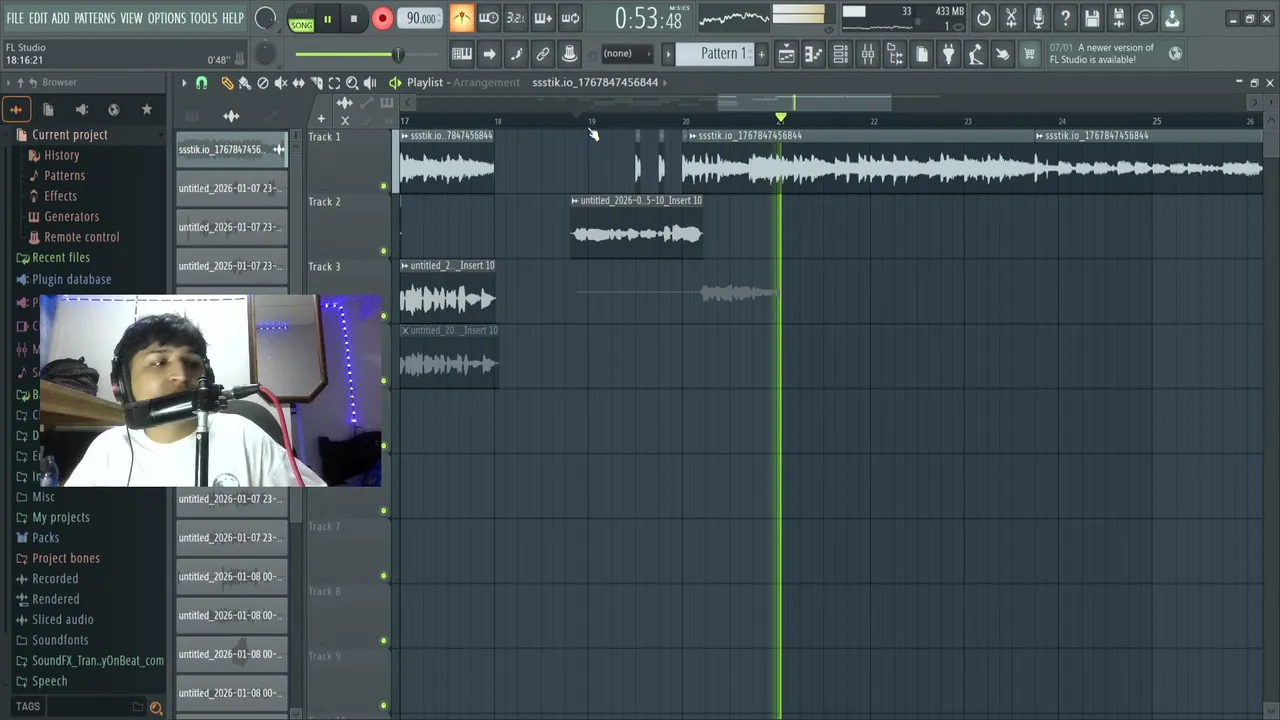Open the VIEW menu
This screenshot has height=720, width=1280.
pyautogui.click(x=132, y=18)
